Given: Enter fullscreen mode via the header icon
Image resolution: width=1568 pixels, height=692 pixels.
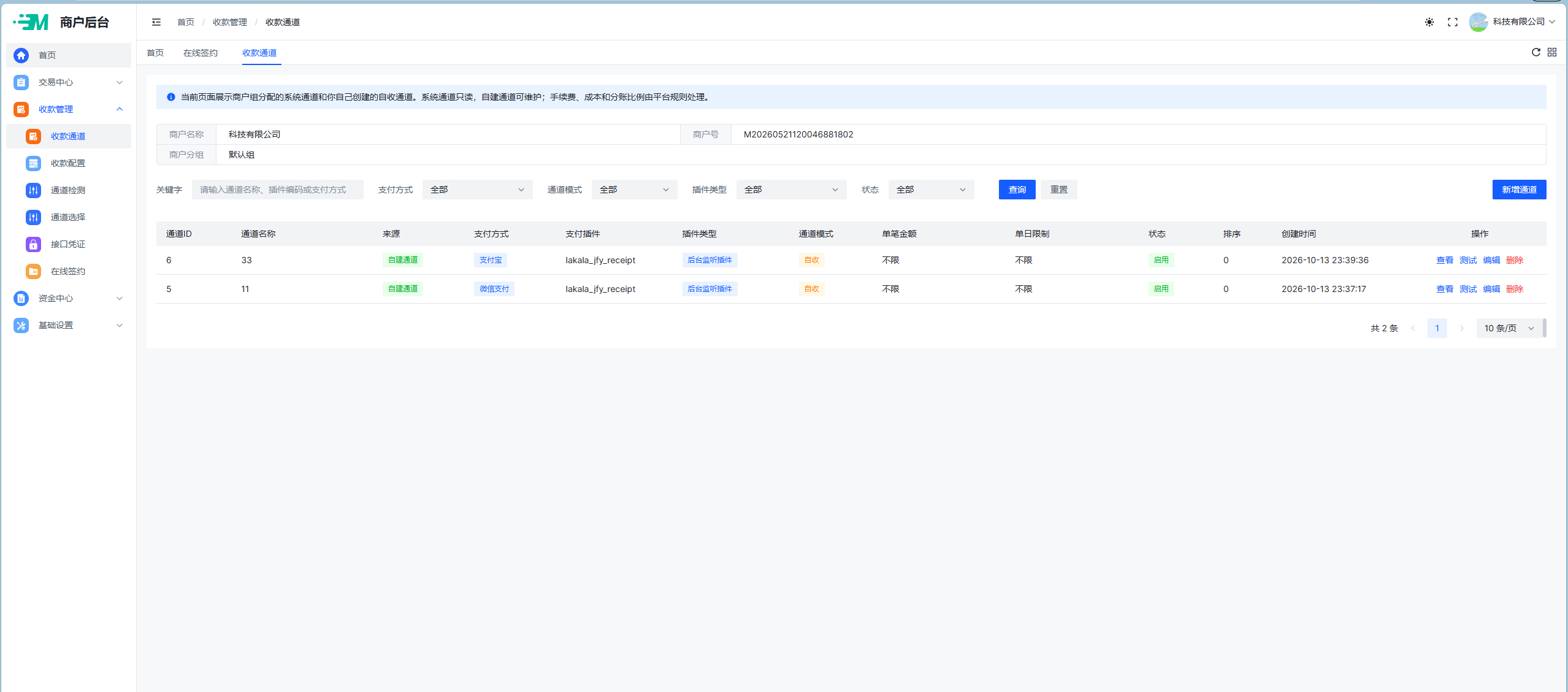Looking at the screenshot, I should (1453, 22).
